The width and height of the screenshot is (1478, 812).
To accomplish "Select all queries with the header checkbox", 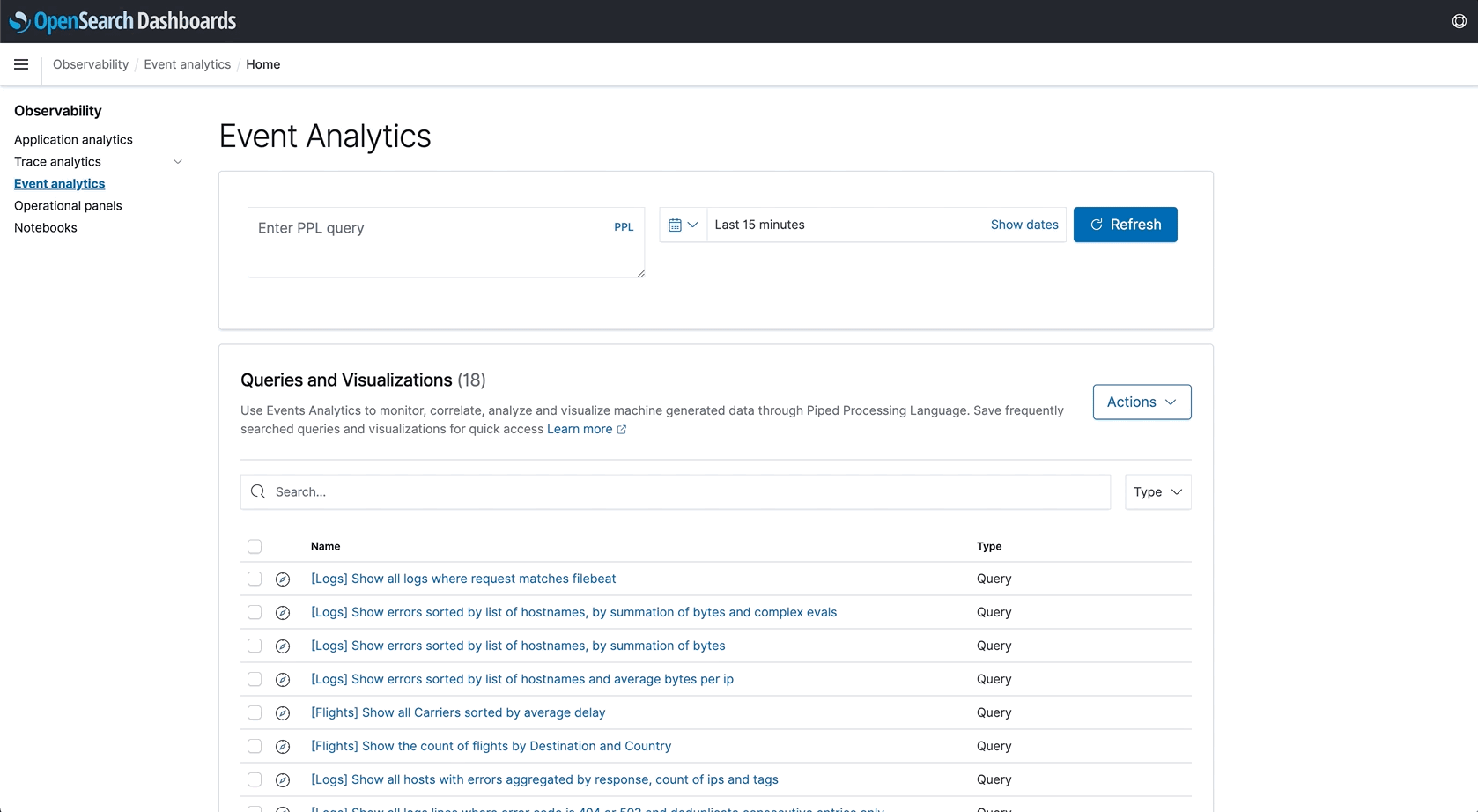I will tap(255, 546).
